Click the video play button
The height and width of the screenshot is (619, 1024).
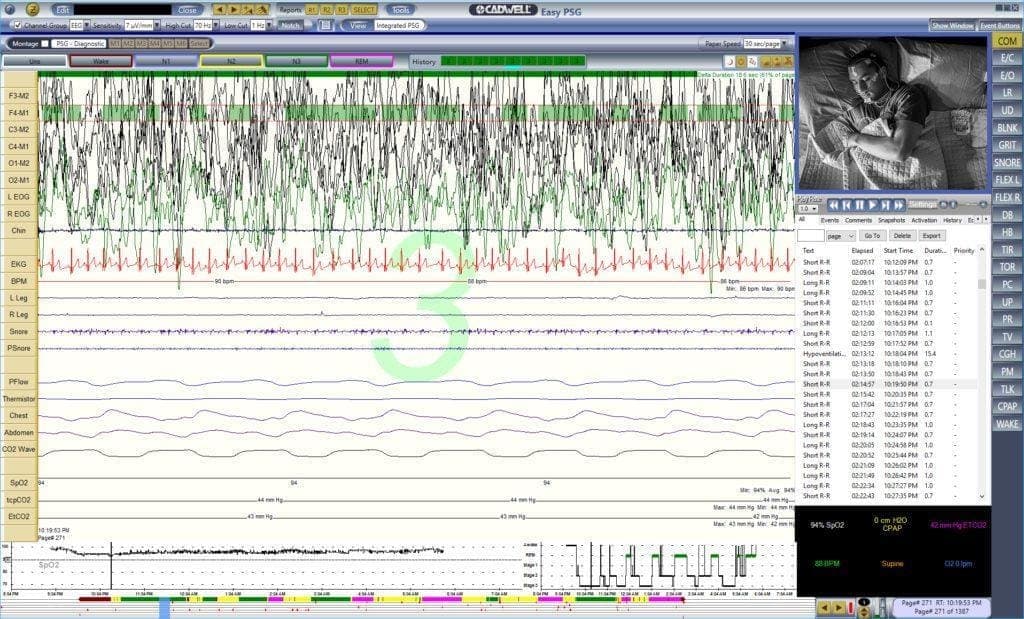872,205
